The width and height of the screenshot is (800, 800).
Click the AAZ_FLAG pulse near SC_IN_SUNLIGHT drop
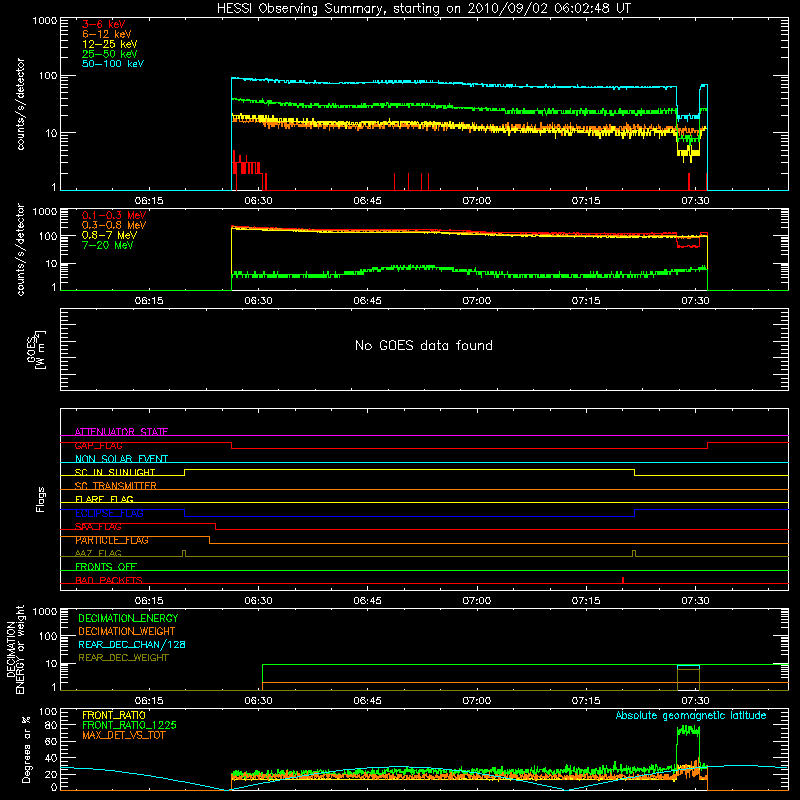pos(634,554)
